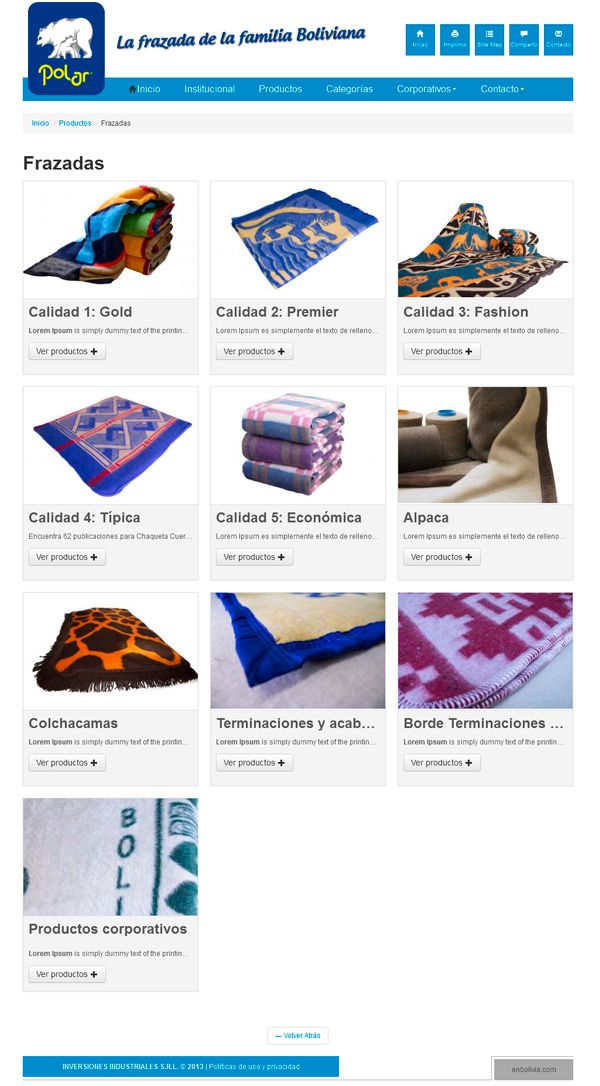
Task: Click the Polar bear logo
Action: click(66, 48)
